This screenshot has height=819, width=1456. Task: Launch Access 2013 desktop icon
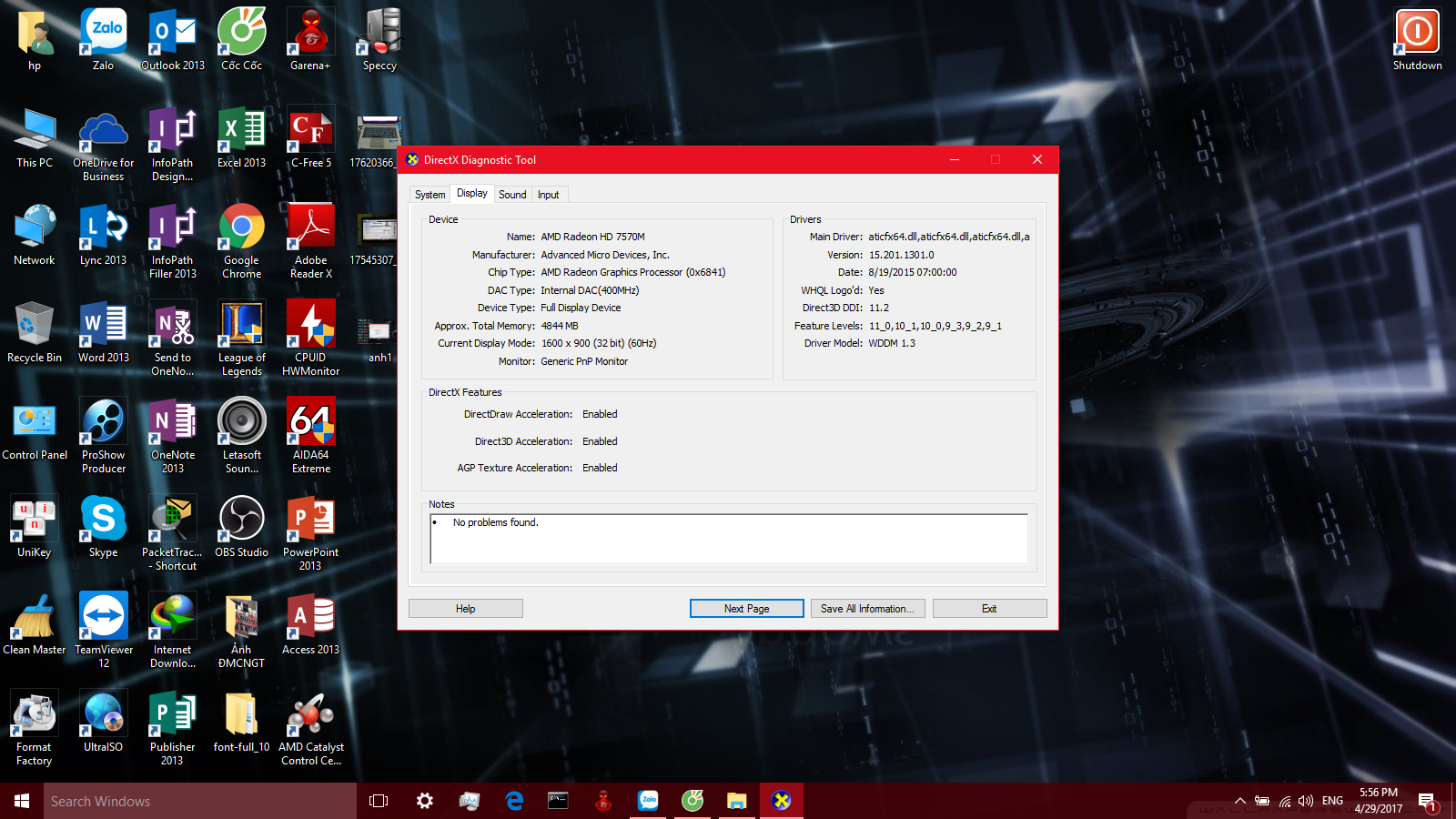coord(310,624)
